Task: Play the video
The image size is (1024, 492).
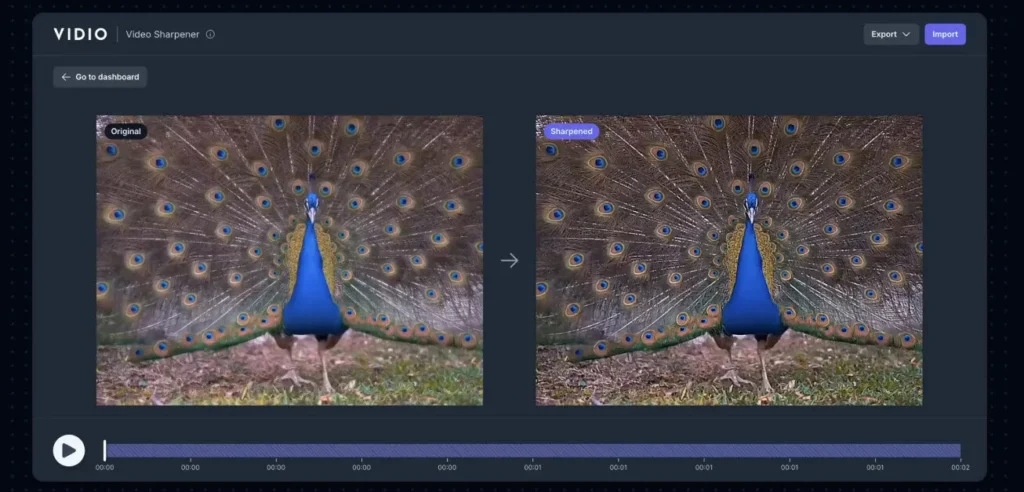Action: (69, 451)
